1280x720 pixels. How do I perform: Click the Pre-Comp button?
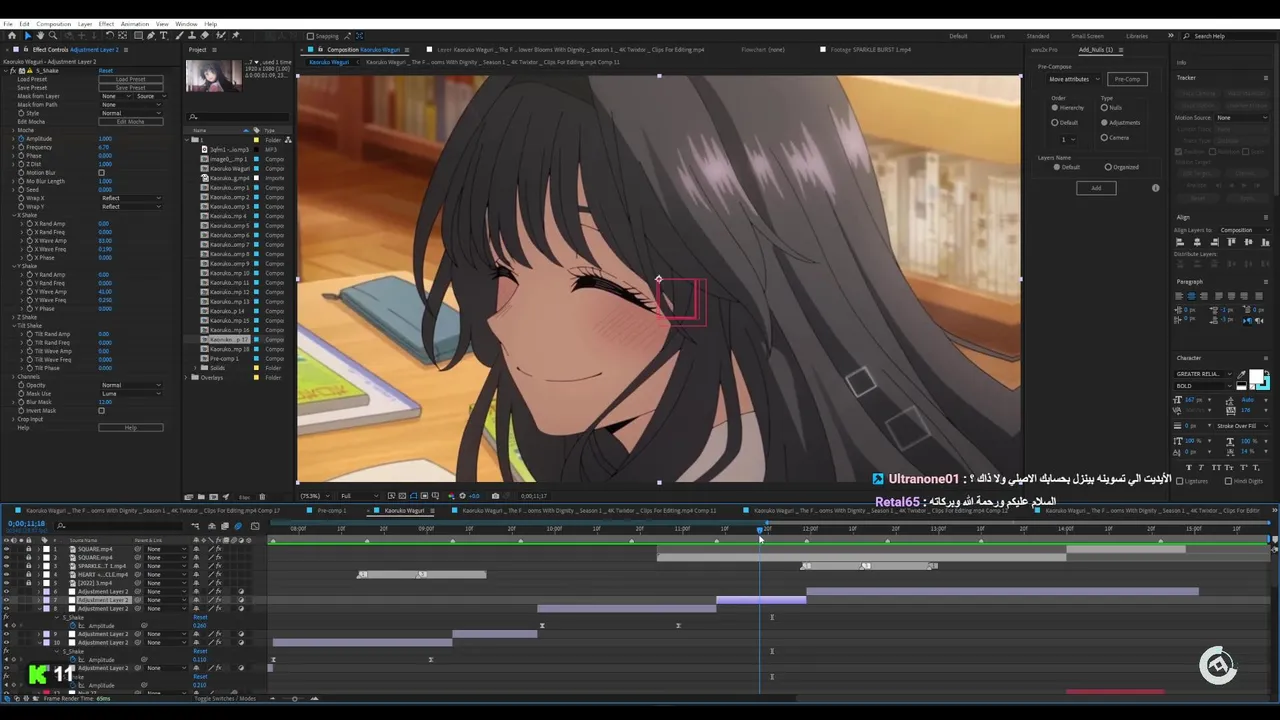1127,79
